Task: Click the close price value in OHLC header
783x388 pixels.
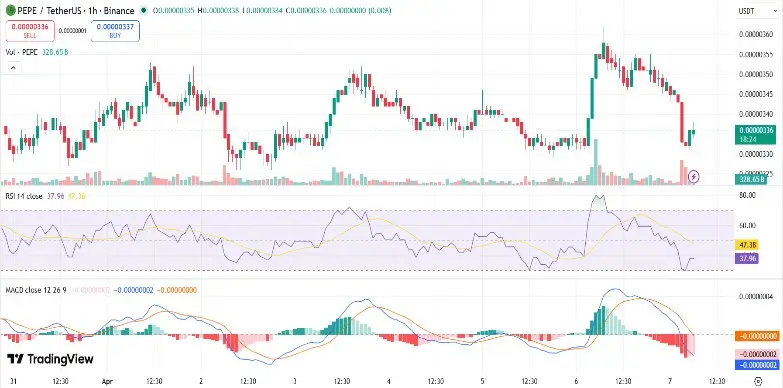Action: tap(309, 10)
